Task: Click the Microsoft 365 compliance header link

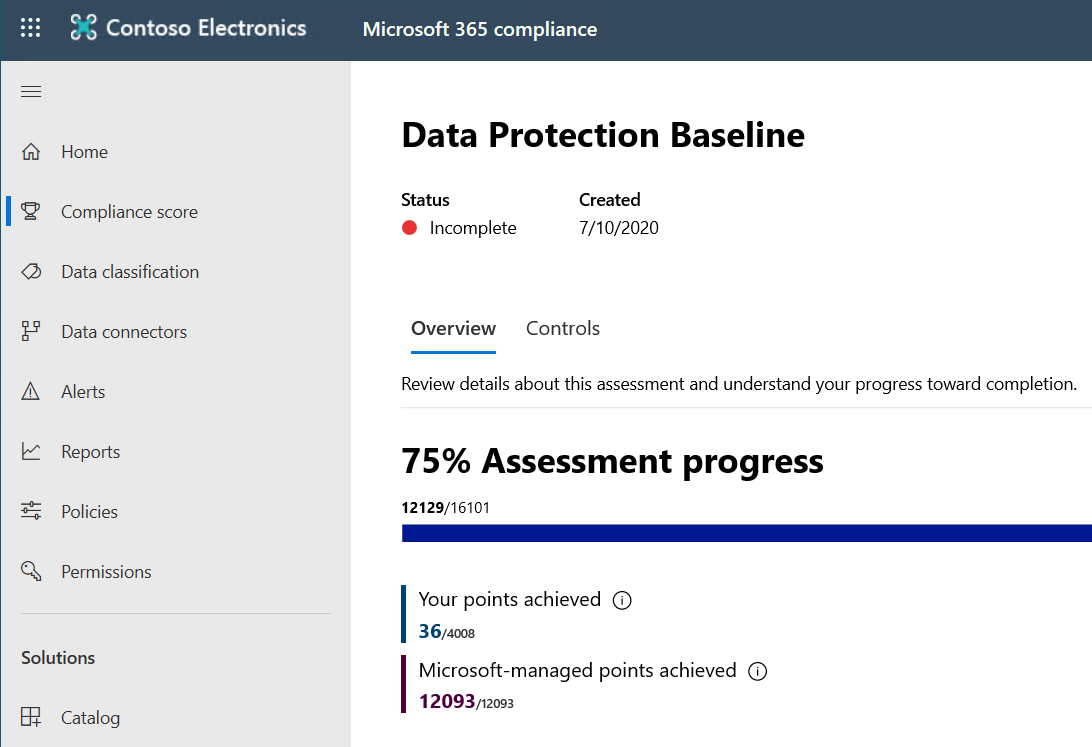Action: (480, 29)
